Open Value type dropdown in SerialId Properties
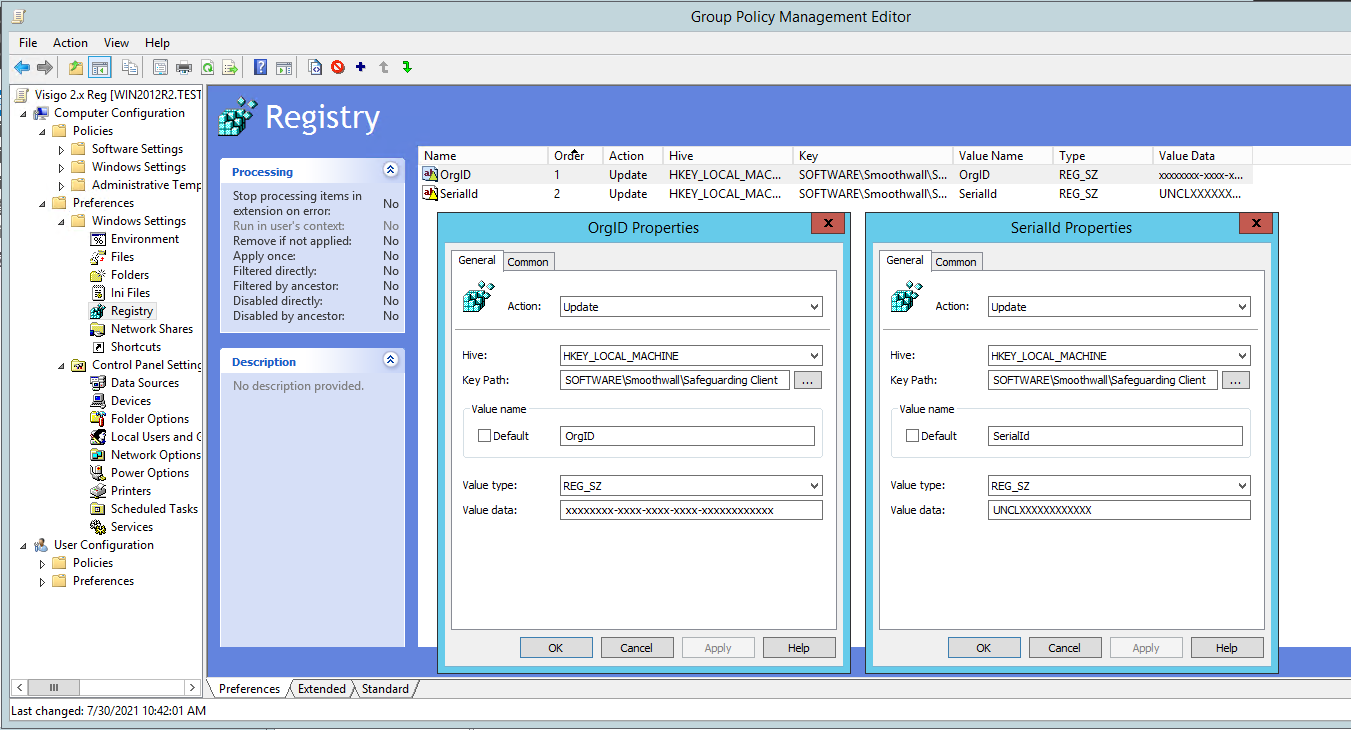Image resolution: width=1351 pixels, height=730 pixels. point(1118,486)
